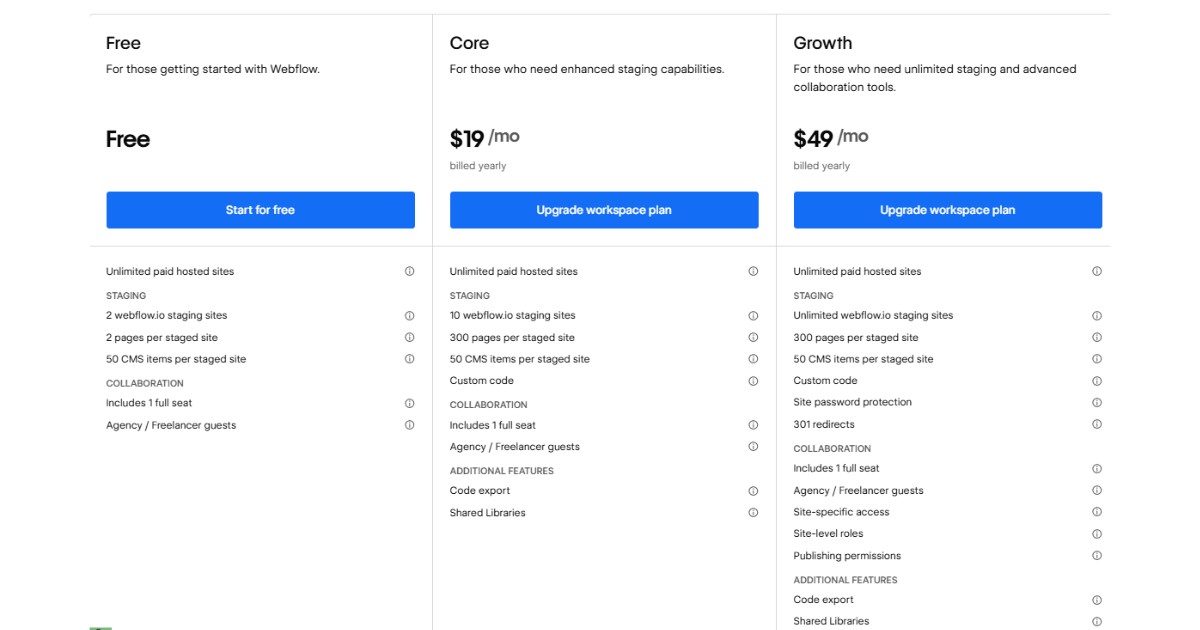Open info for Unlimited webflow.io staging sites
This screenshot has height=630, width=1200.
1097,316
